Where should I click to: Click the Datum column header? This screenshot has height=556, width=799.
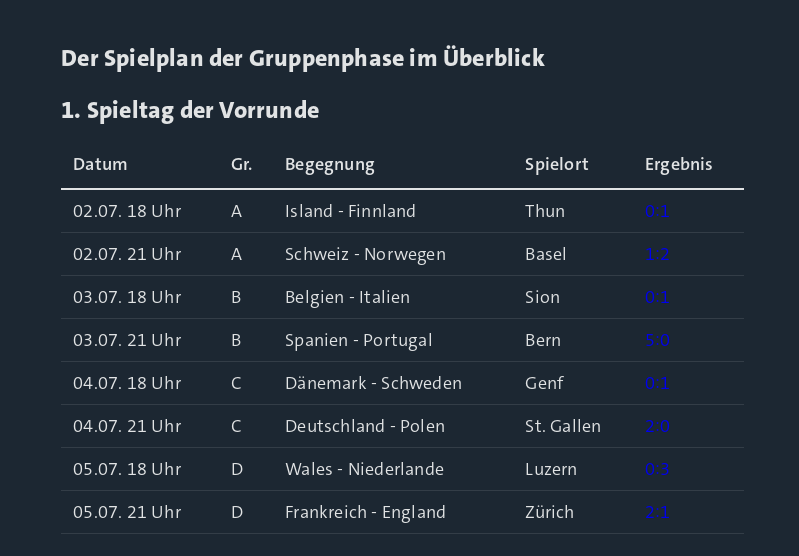(100, 164)
